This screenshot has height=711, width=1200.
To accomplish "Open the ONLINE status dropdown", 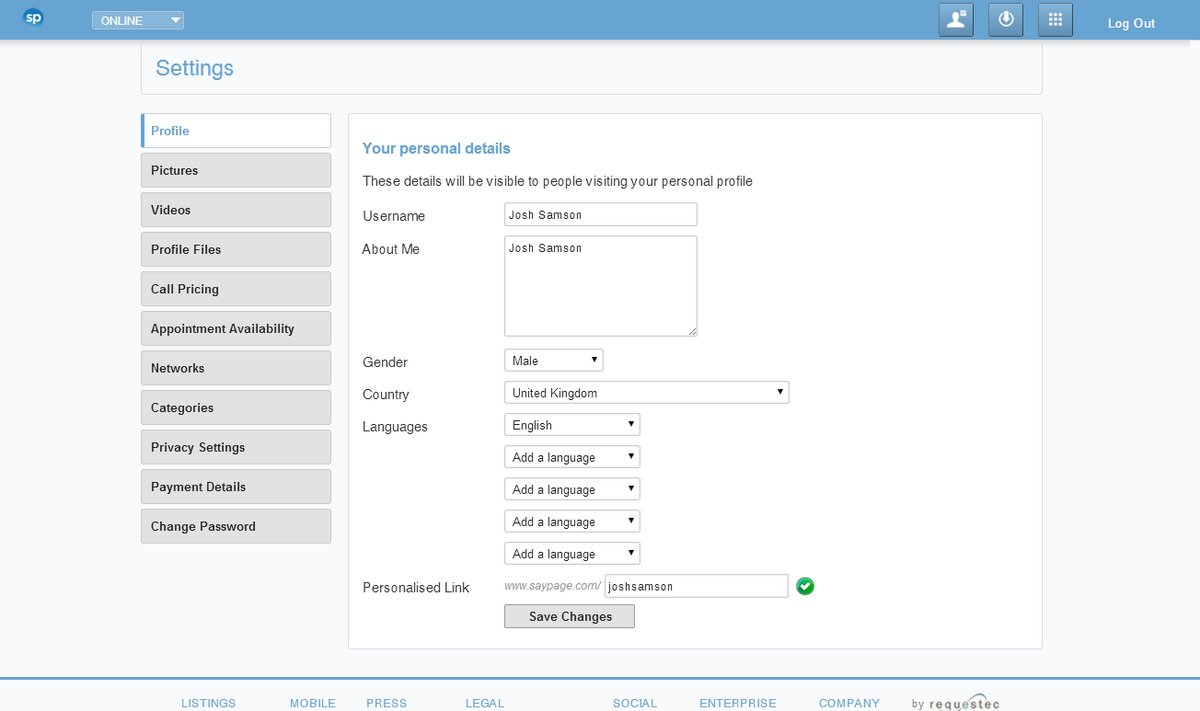I will pos(138,20).
